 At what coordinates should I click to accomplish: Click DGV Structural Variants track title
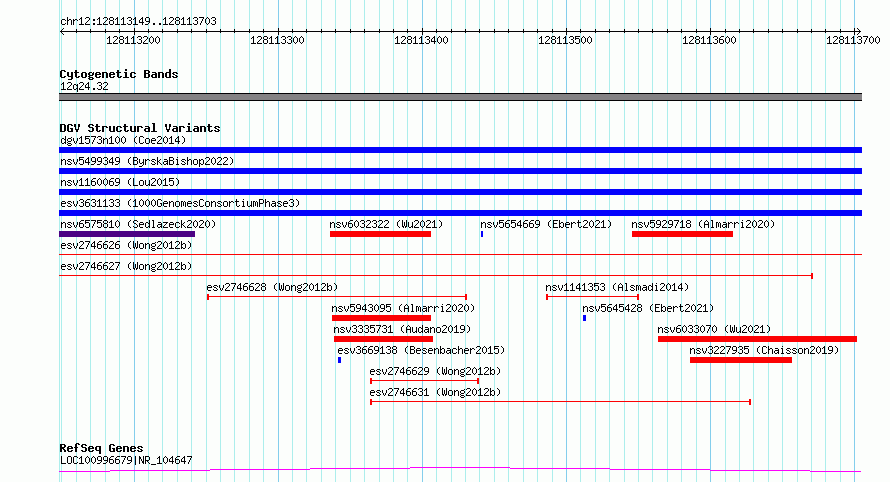point(140,128)
